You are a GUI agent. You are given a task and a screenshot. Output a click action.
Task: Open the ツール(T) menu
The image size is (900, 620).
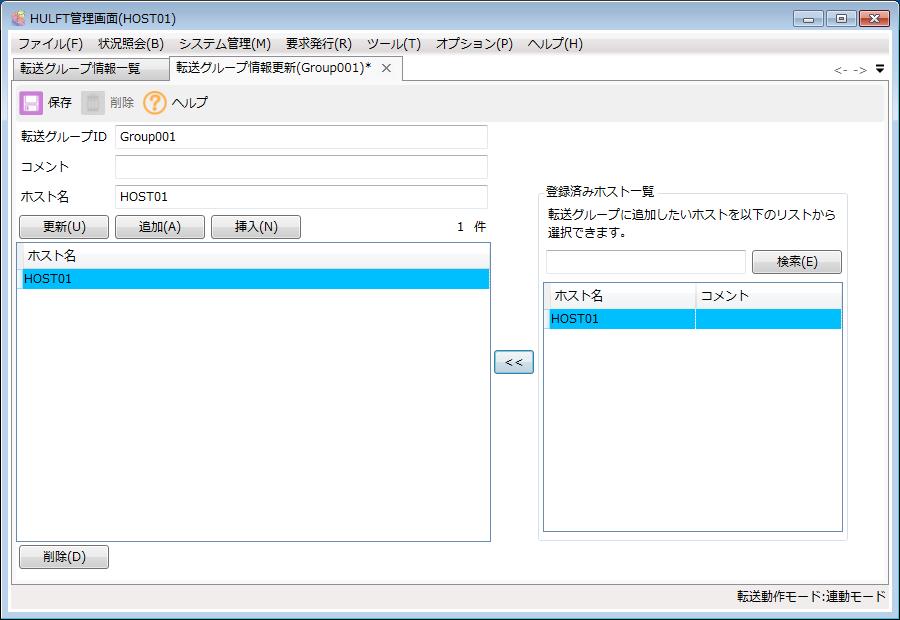393,44
